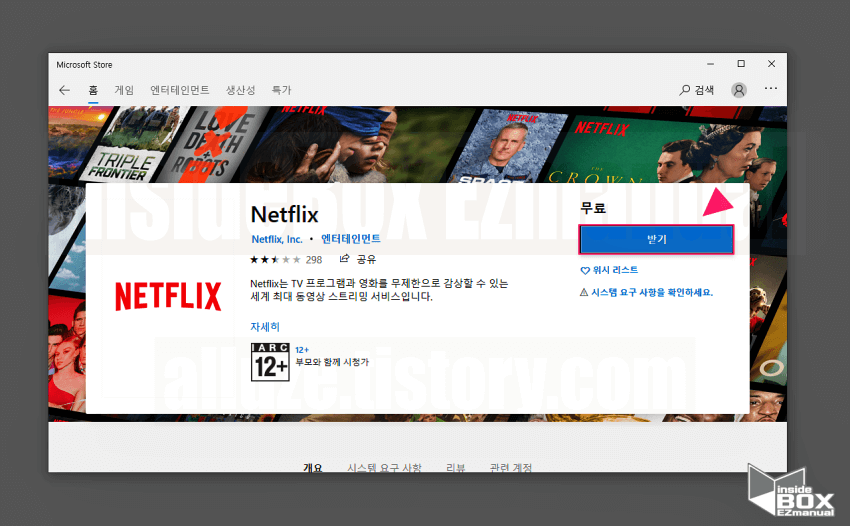Open the user account avatar icon

coord(739,90)
